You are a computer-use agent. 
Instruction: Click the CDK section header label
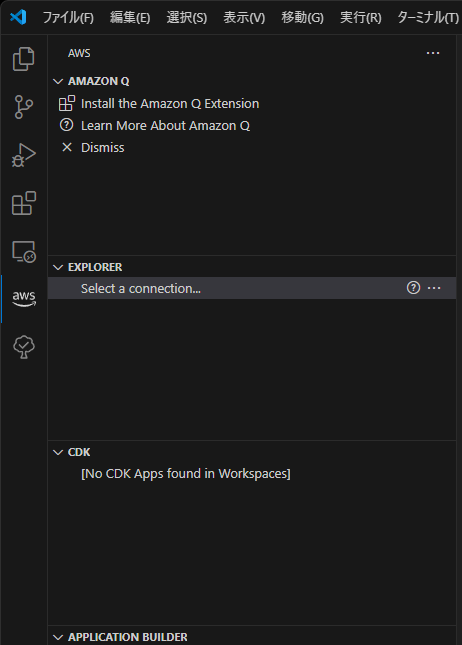click(79, 452)
